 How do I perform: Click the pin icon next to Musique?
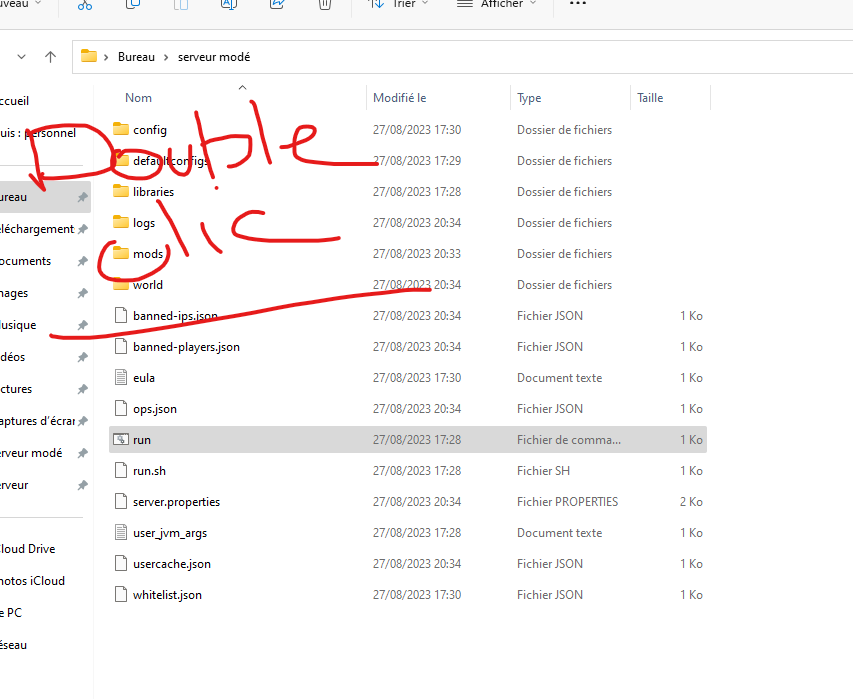coord(82,325)
